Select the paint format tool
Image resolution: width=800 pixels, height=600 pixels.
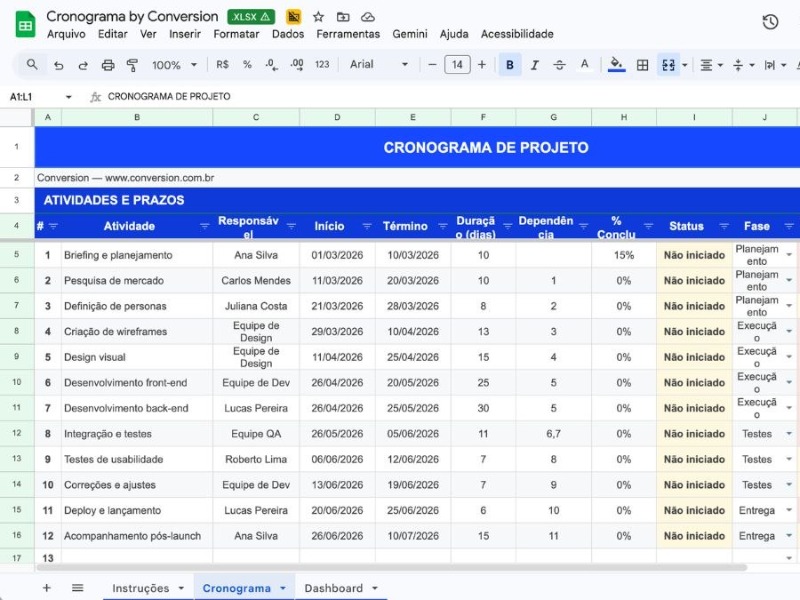[132, 65]
